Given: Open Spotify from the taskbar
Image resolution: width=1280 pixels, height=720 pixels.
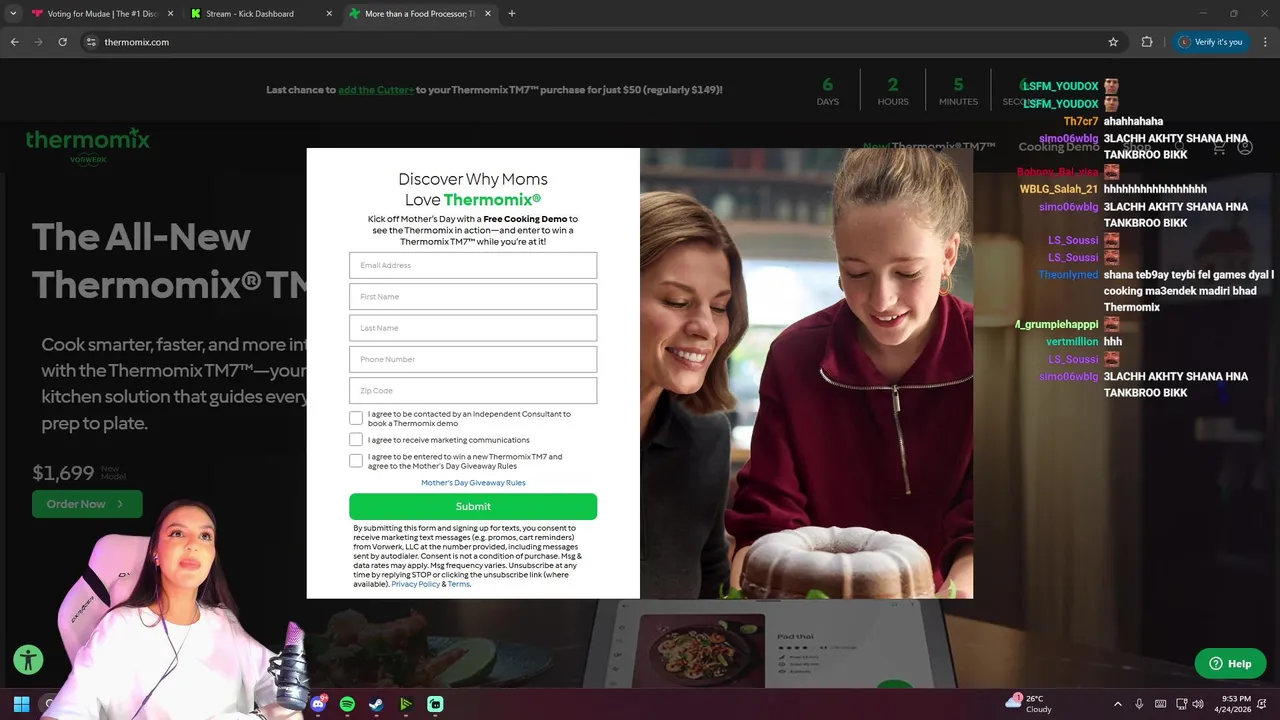Looking at the screenshot, I should 347,704.
